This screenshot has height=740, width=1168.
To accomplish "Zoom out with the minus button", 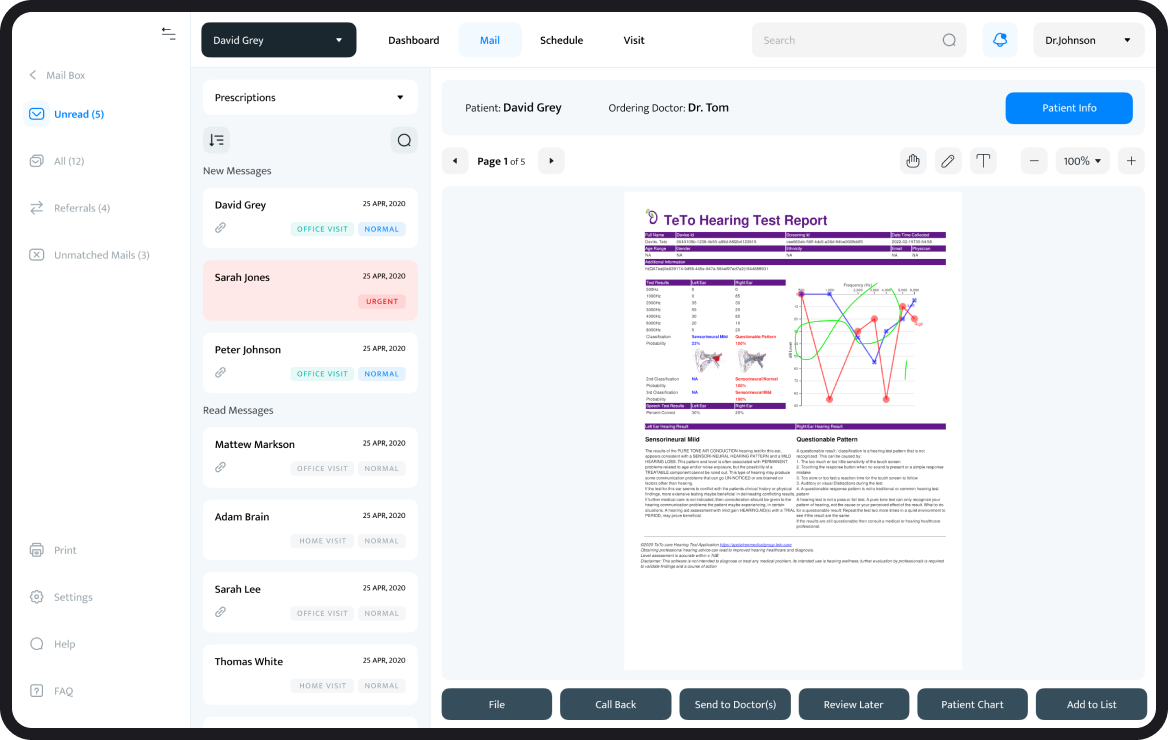I will pos(1034,161).
